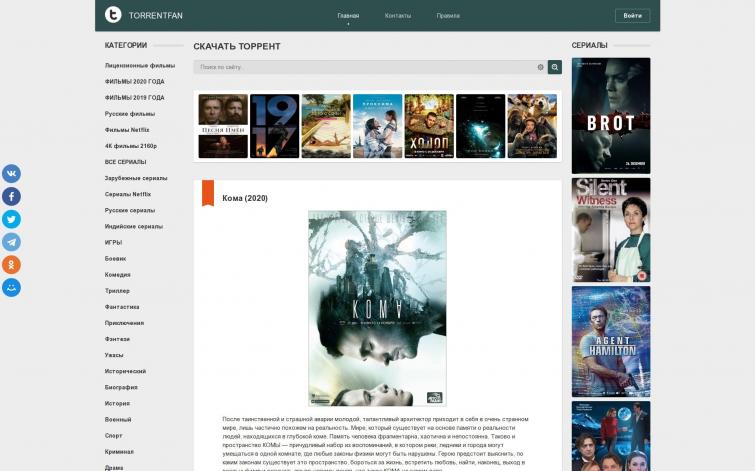
Task: Share the page via Telegram icon
Action: coord(11,242)
